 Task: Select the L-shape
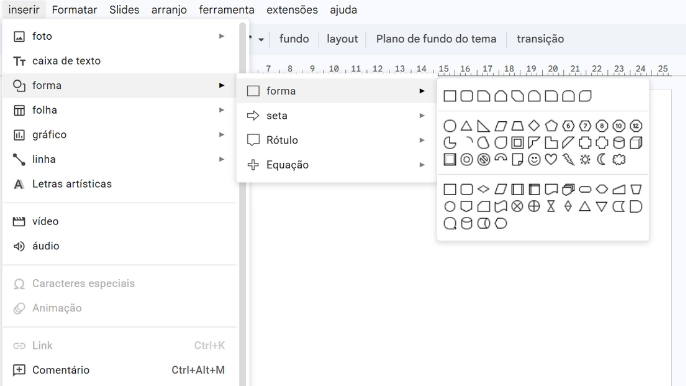pyautogui.click(x=551, y=143)
